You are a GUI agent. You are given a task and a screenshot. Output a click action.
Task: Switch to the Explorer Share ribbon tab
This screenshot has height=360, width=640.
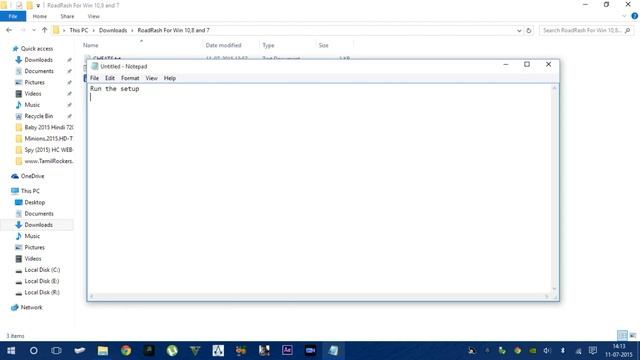[67, 16]
